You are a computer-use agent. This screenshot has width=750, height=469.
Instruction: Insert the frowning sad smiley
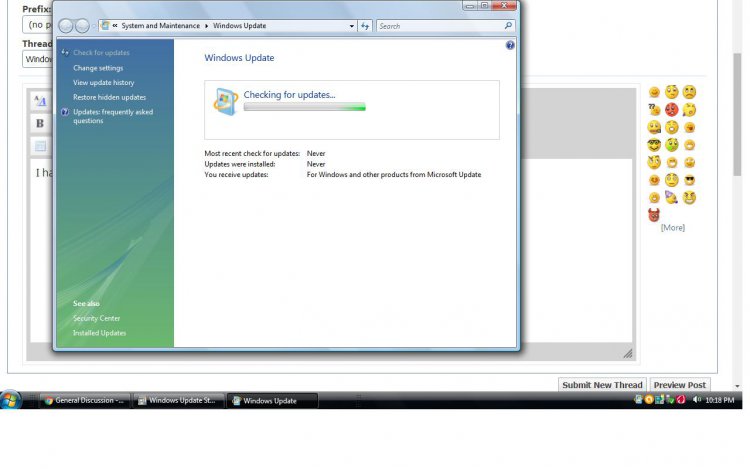point(689,92)
